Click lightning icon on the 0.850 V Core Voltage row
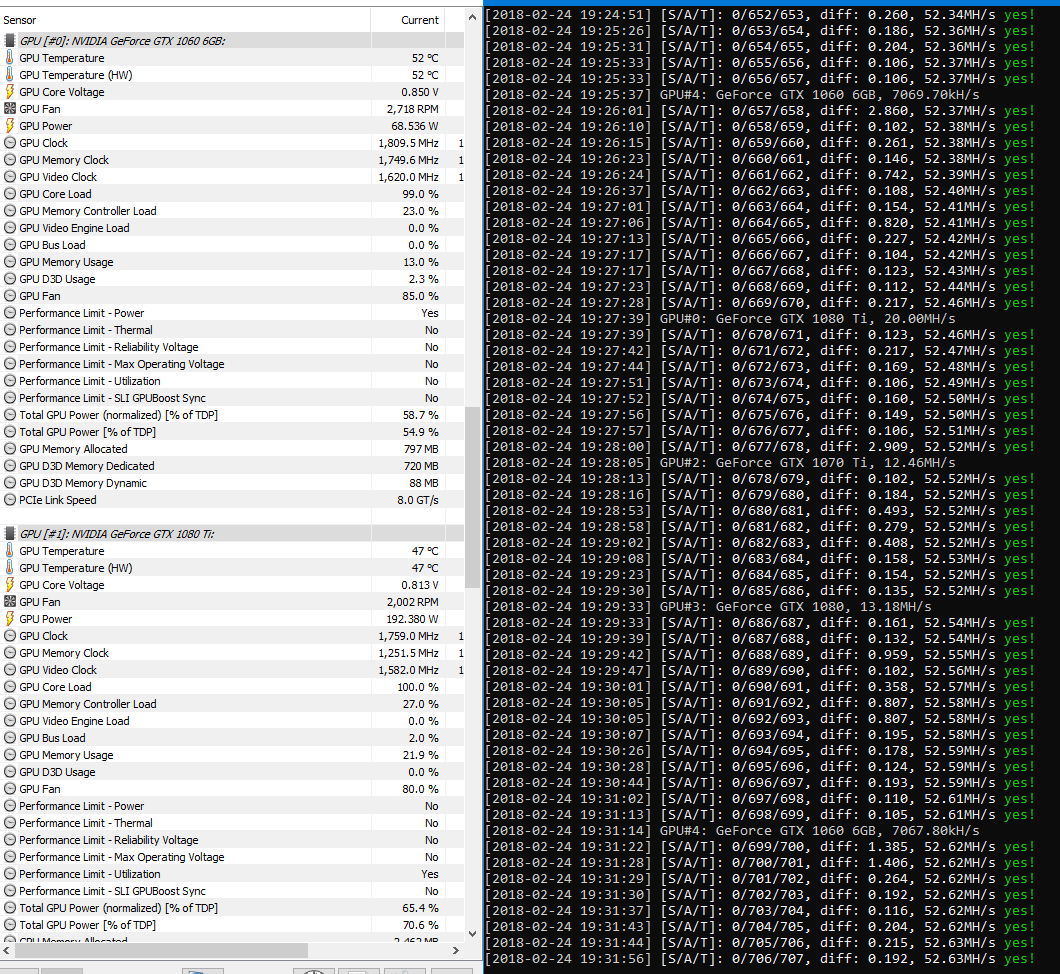This screenshot has width=1060, height=974. [x=9, y=92]
